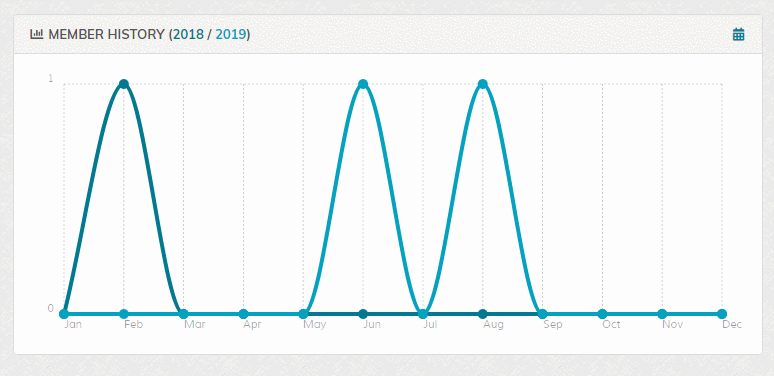Click the zero-value data point at Jul
Viewport: 774px width, 376px height.
coord(423,314)
